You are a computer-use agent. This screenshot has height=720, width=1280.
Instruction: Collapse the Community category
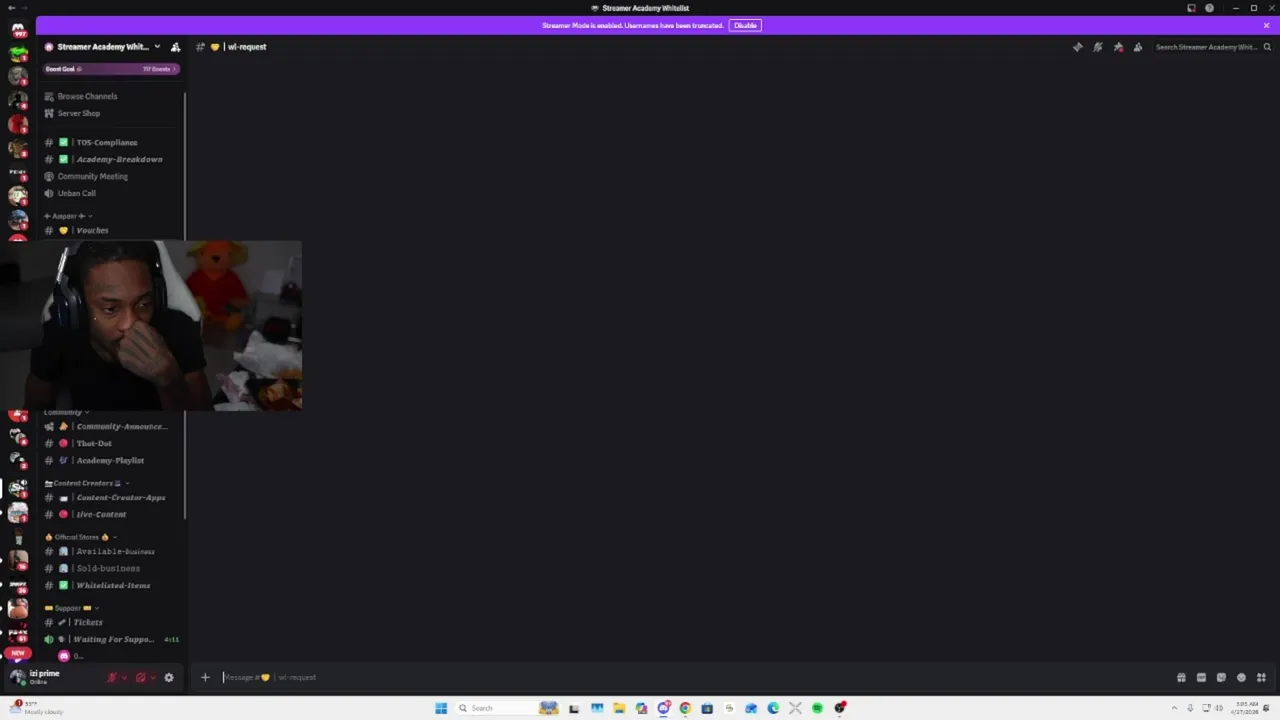click(66, 412)
